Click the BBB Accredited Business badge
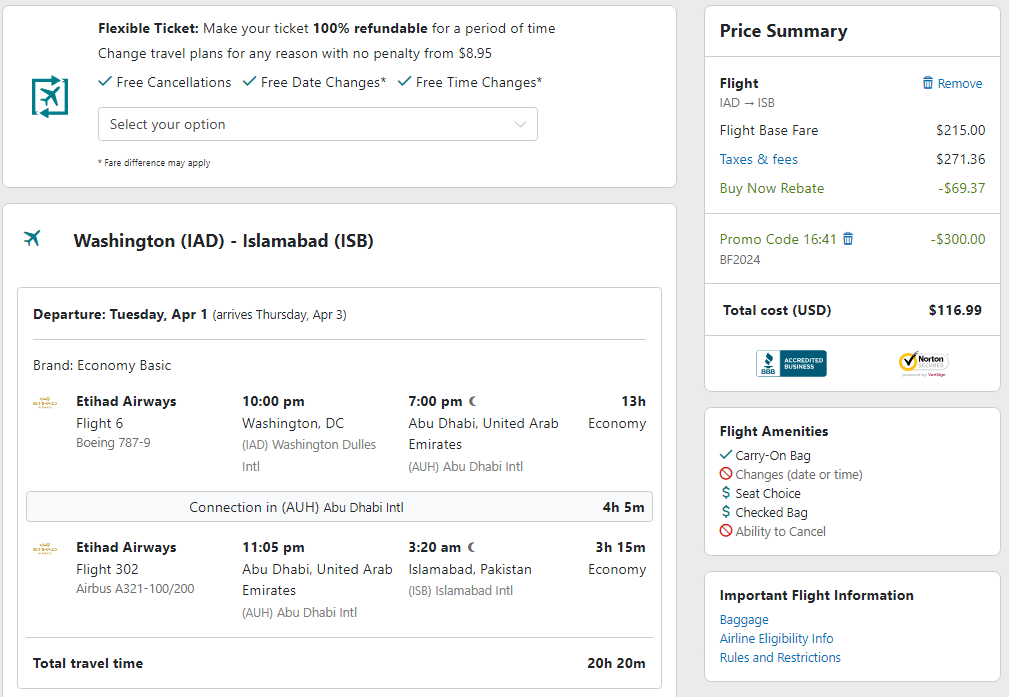Image resolution: width=1009 pixels, height=697 pixels. click(x=791, y=364)
